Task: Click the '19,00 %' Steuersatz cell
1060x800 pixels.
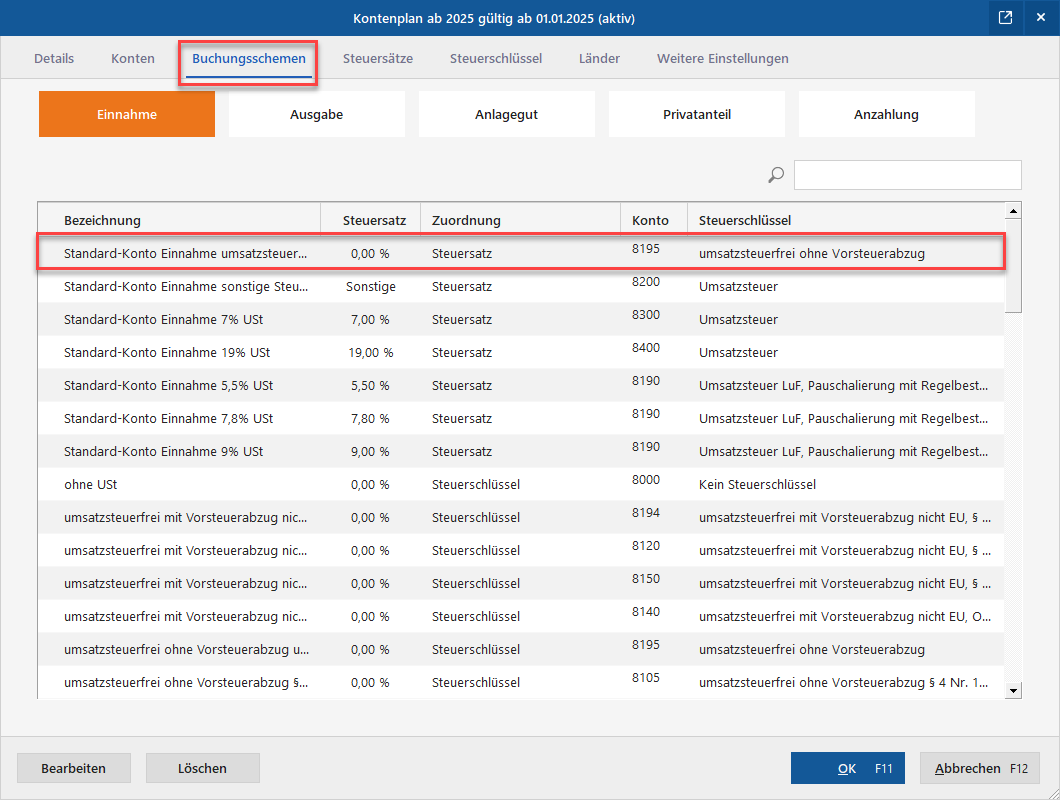Action: (370, 352)
